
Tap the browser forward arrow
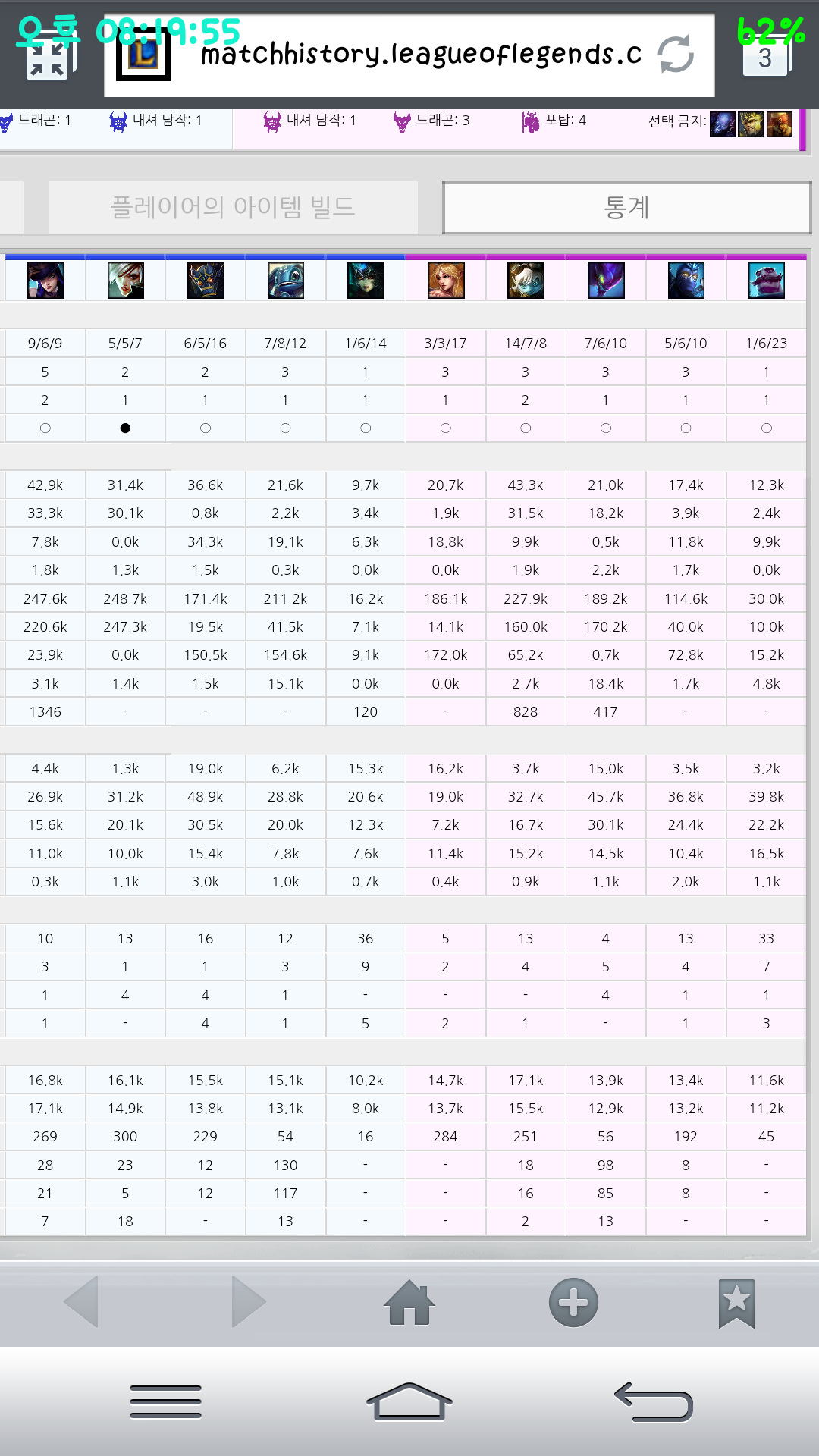click(x=249, y=1302)
